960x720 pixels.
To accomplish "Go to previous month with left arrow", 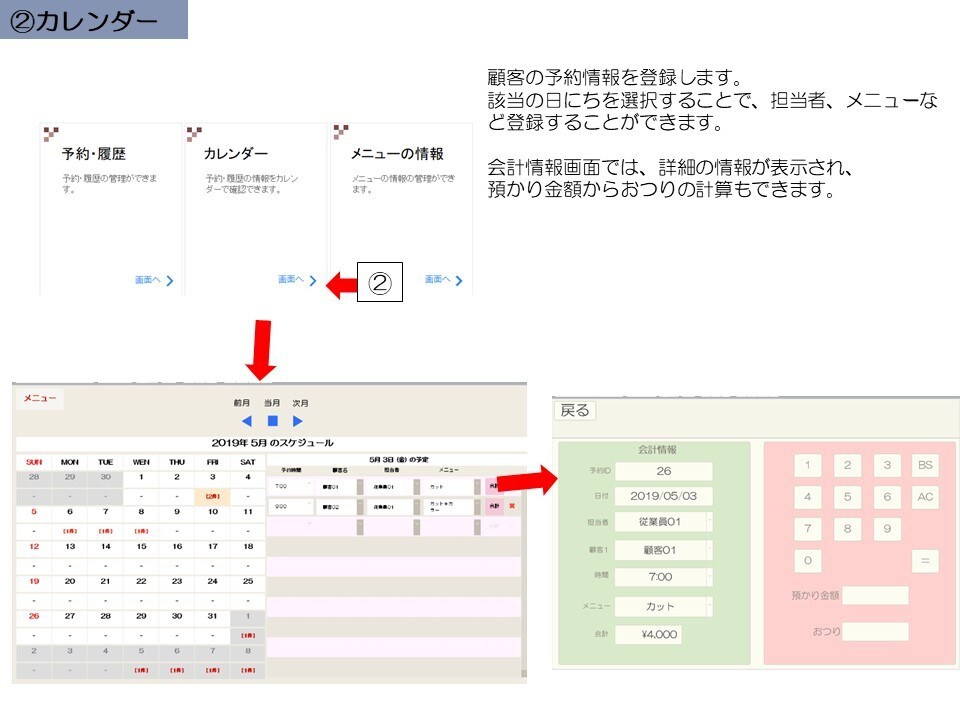I will click(247, 421).
